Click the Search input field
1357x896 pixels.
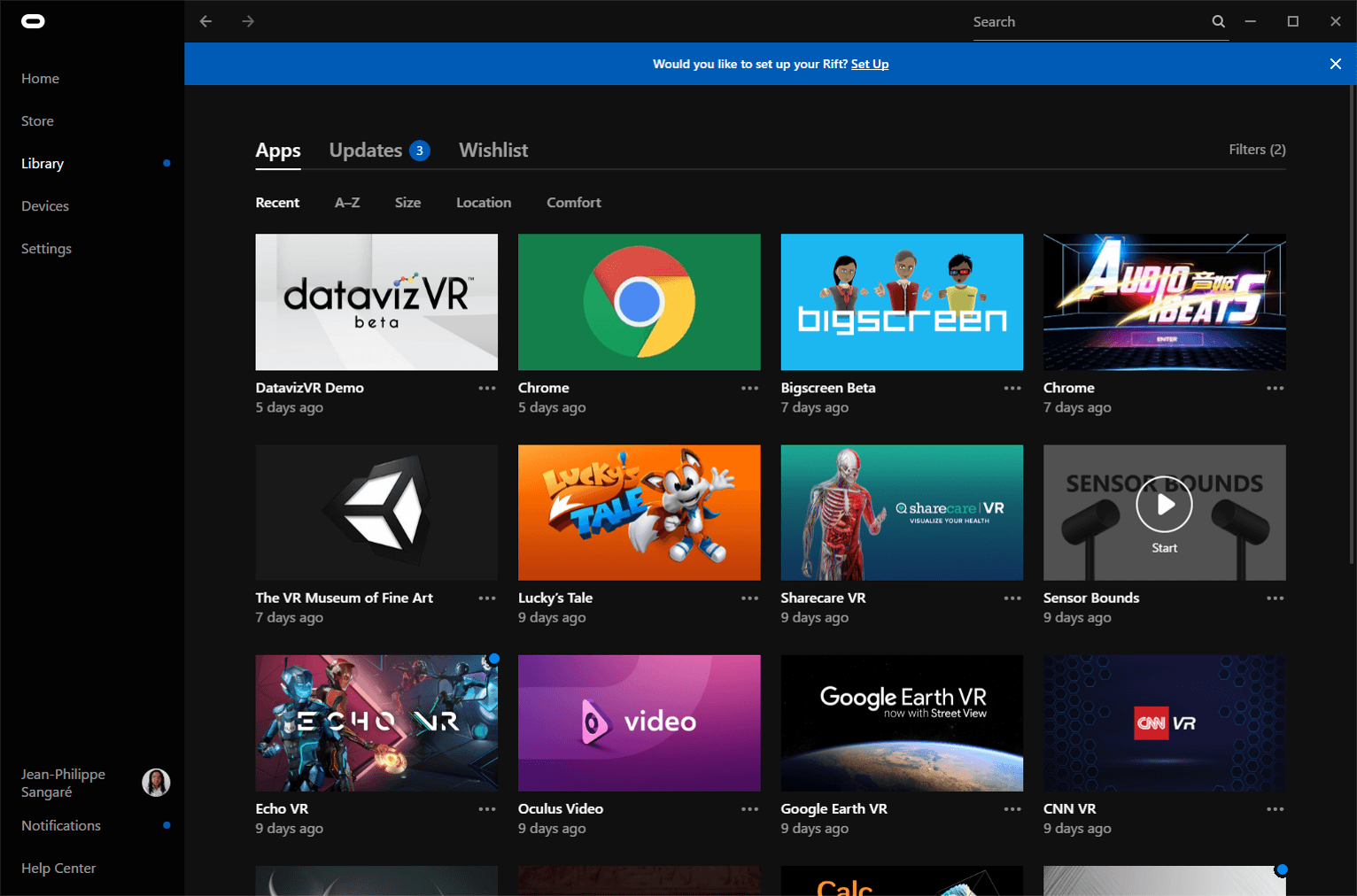(1089, 22)
